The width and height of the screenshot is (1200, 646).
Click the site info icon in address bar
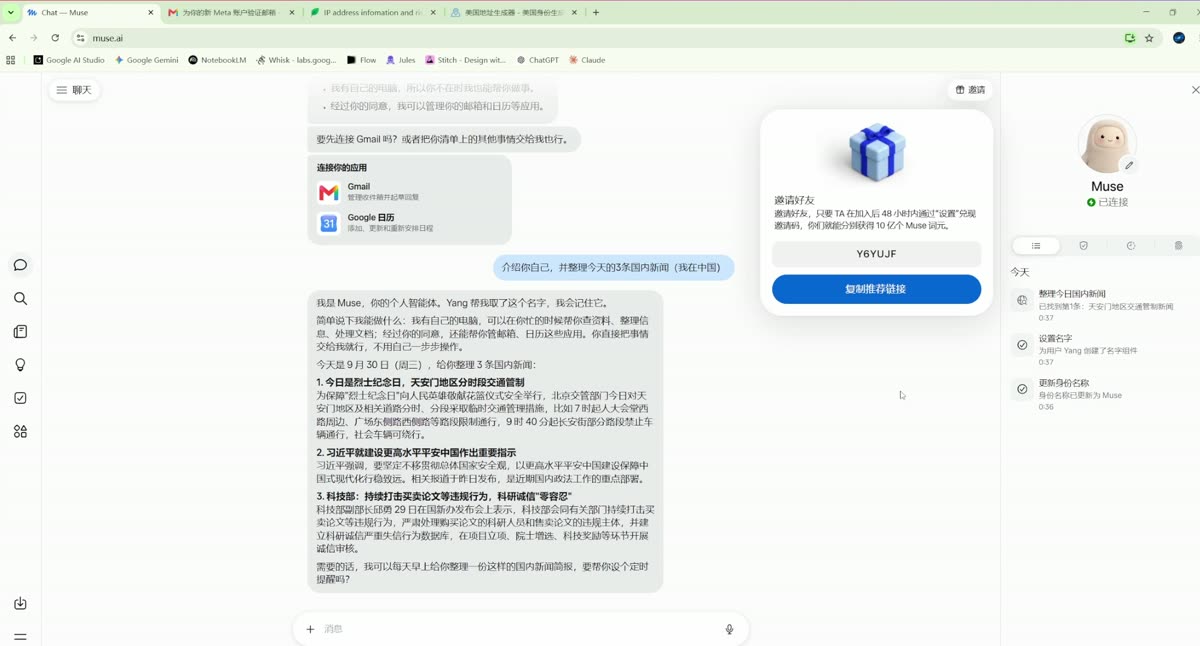coord(82,38)
